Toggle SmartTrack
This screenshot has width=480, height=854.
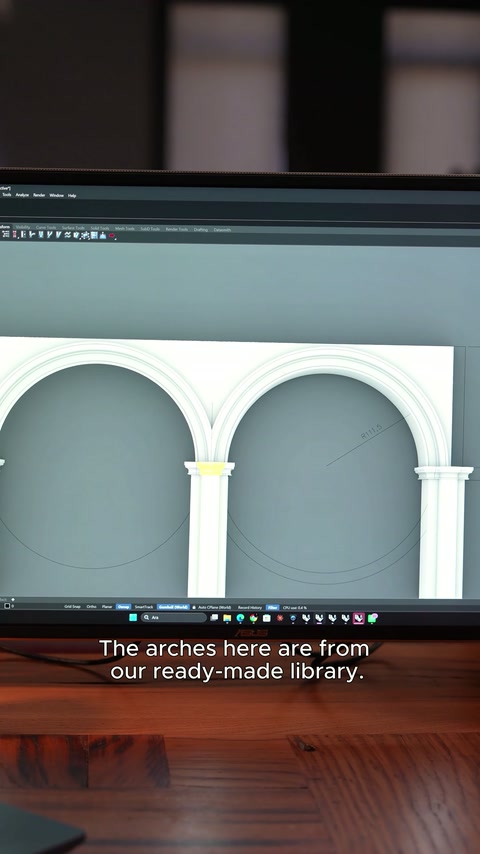(144, 607)
